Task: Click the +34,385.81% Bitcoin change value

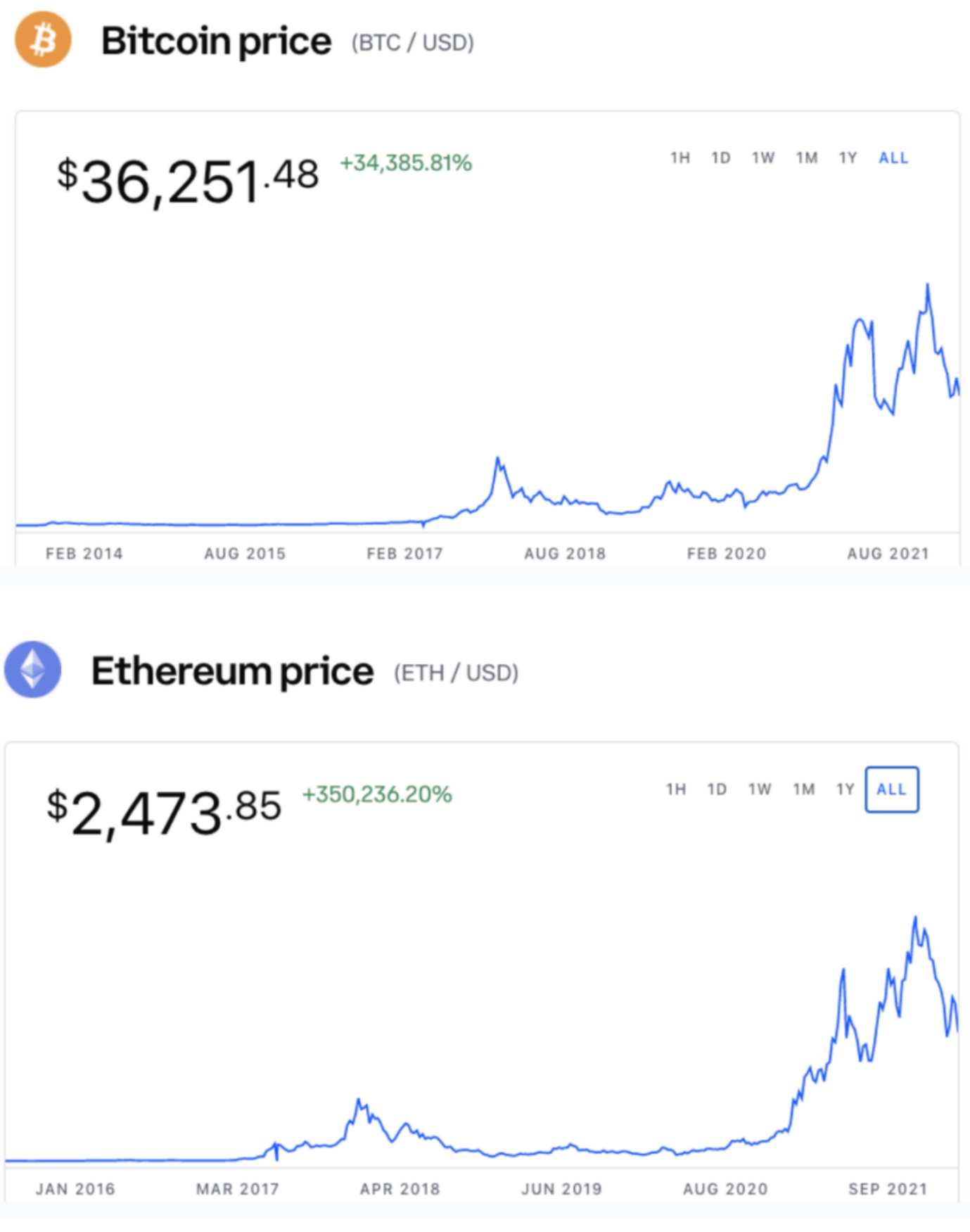Action: (x=406, y=163)
